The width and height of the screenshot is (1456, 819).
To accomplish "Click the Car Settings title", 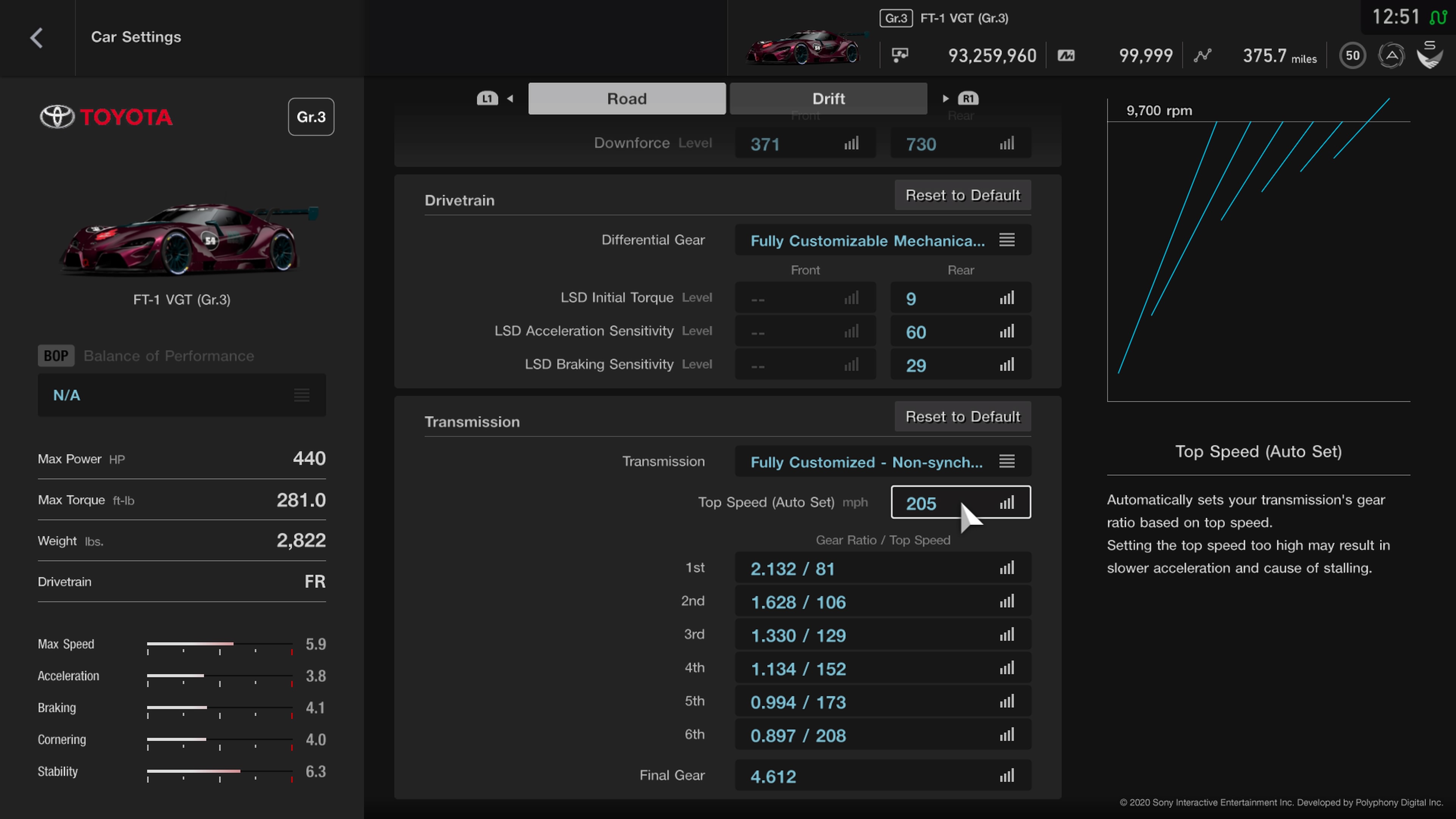I will [x=136, y=37].
